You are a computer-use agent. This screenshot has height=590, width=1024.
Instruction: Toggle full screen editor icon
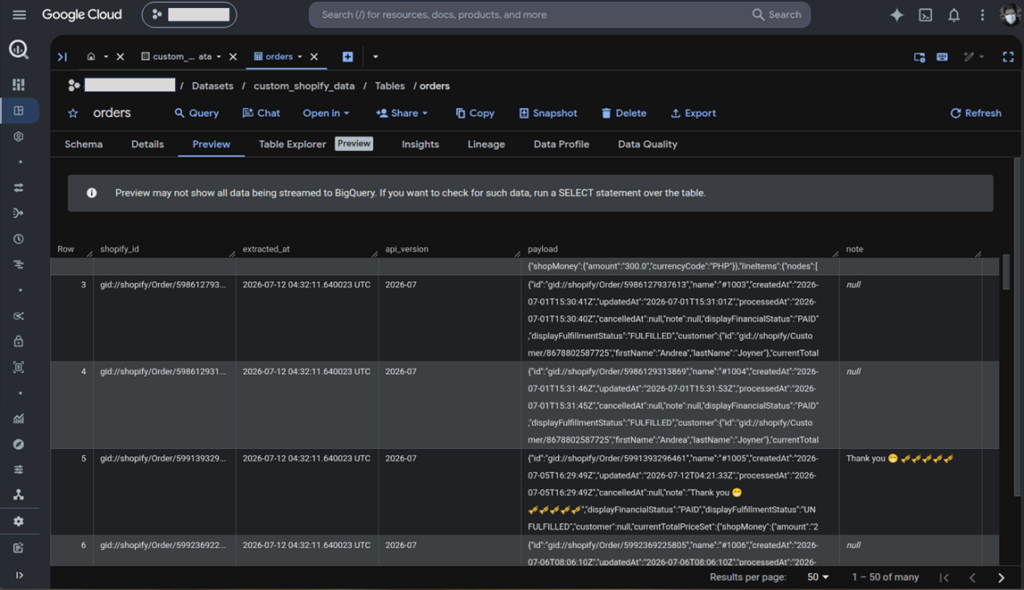coord(1008,57)
